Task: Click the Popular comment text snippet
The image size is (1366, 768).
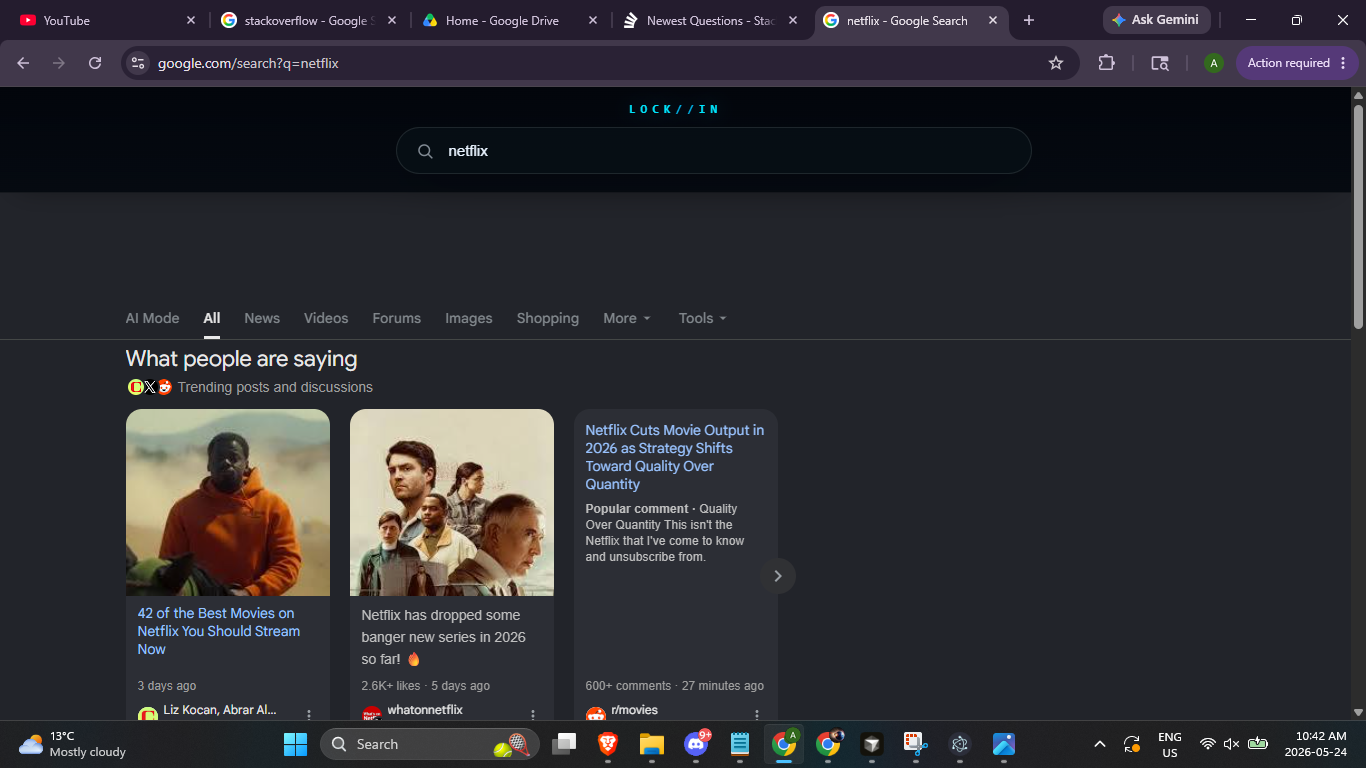Action: click(x=665, y=533)
